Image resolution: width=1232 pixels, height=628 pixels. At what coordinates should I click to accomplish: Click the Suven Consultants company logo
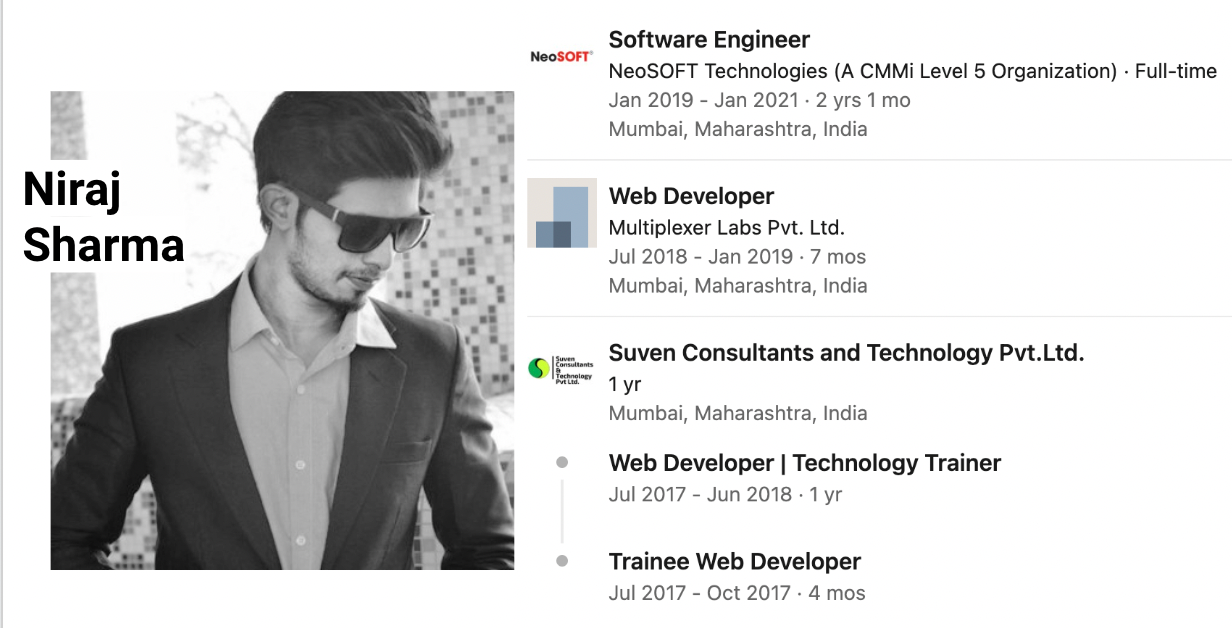point(561,369)
